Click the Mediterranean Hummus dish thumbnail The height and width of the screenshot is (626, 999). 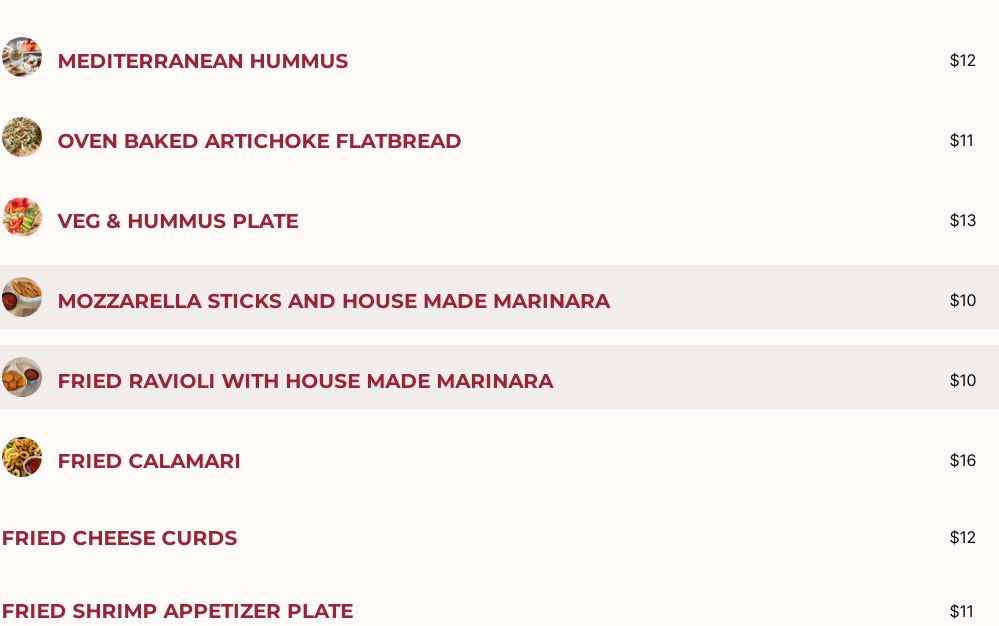[21, 57]
